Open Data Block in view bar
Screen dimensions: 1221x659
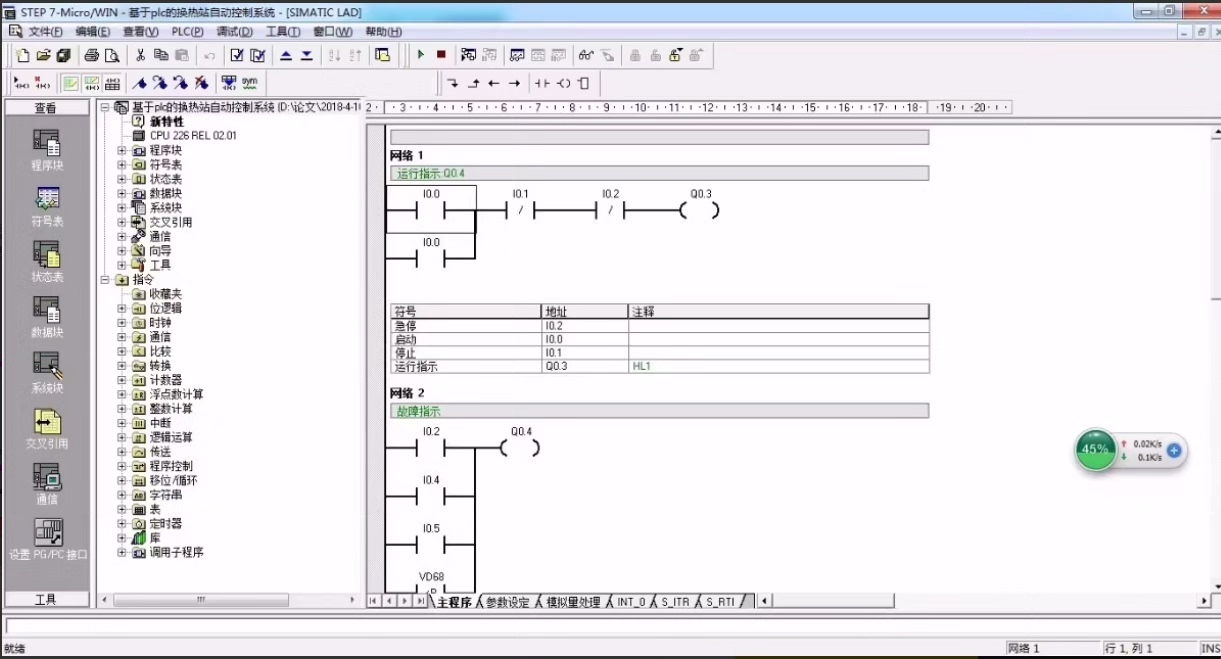pos(46,318)
